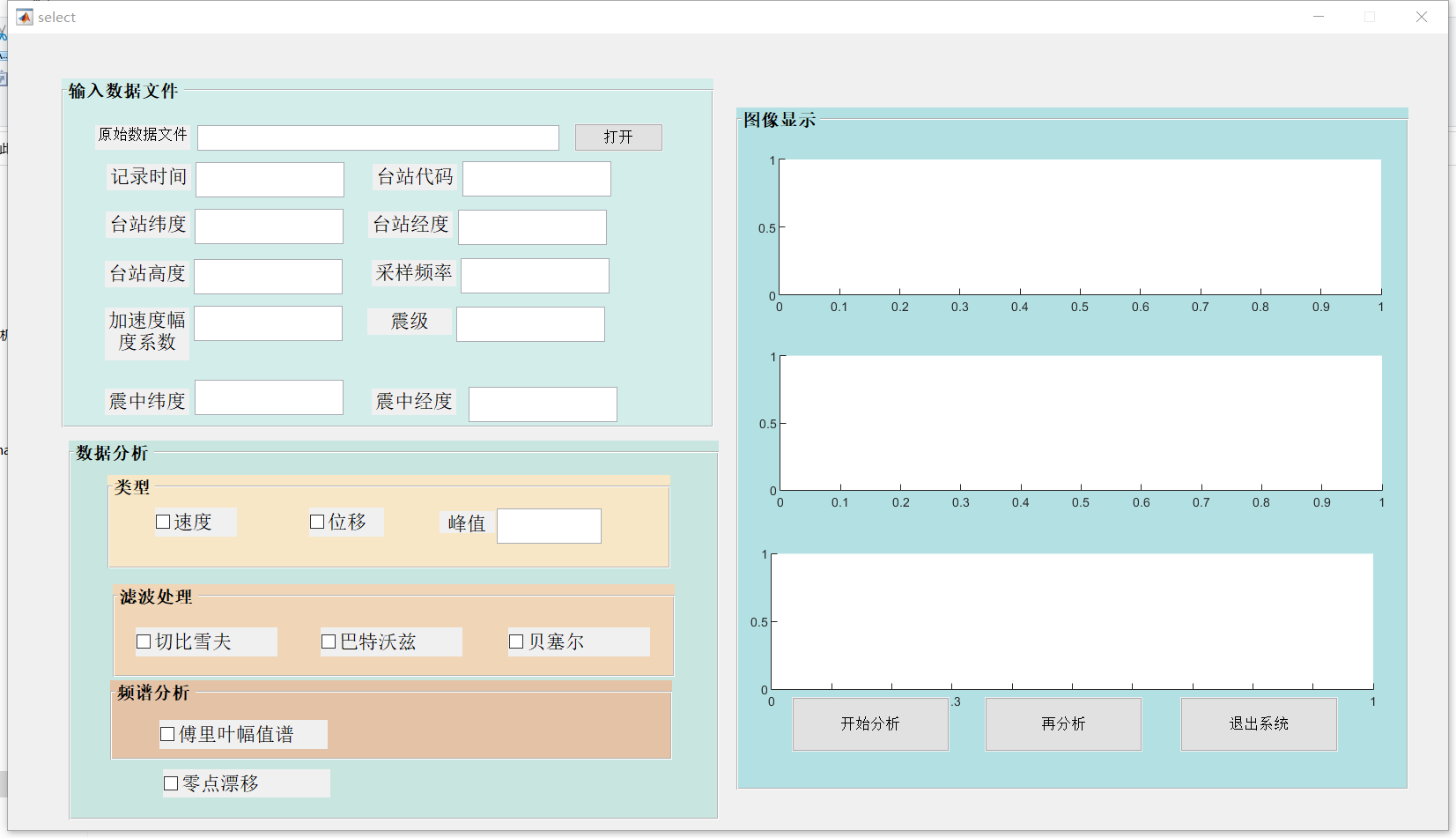The width and height of the screenshot is (1456, 838).
Task: Check the 位移 checkbox
Action: (x=317, y=522)
